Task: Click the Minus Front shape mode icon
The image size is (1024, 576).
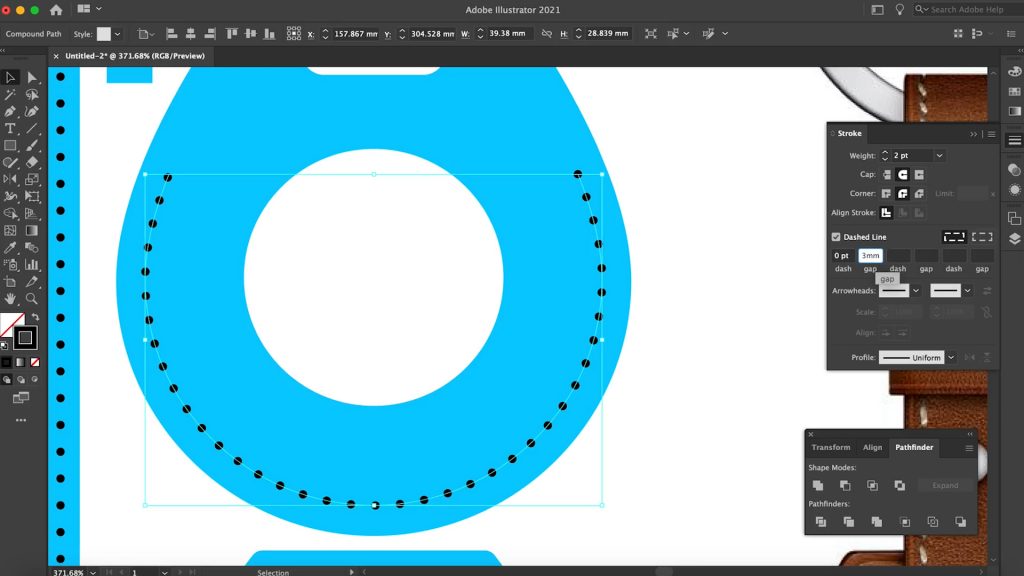Action: point(845,485)
